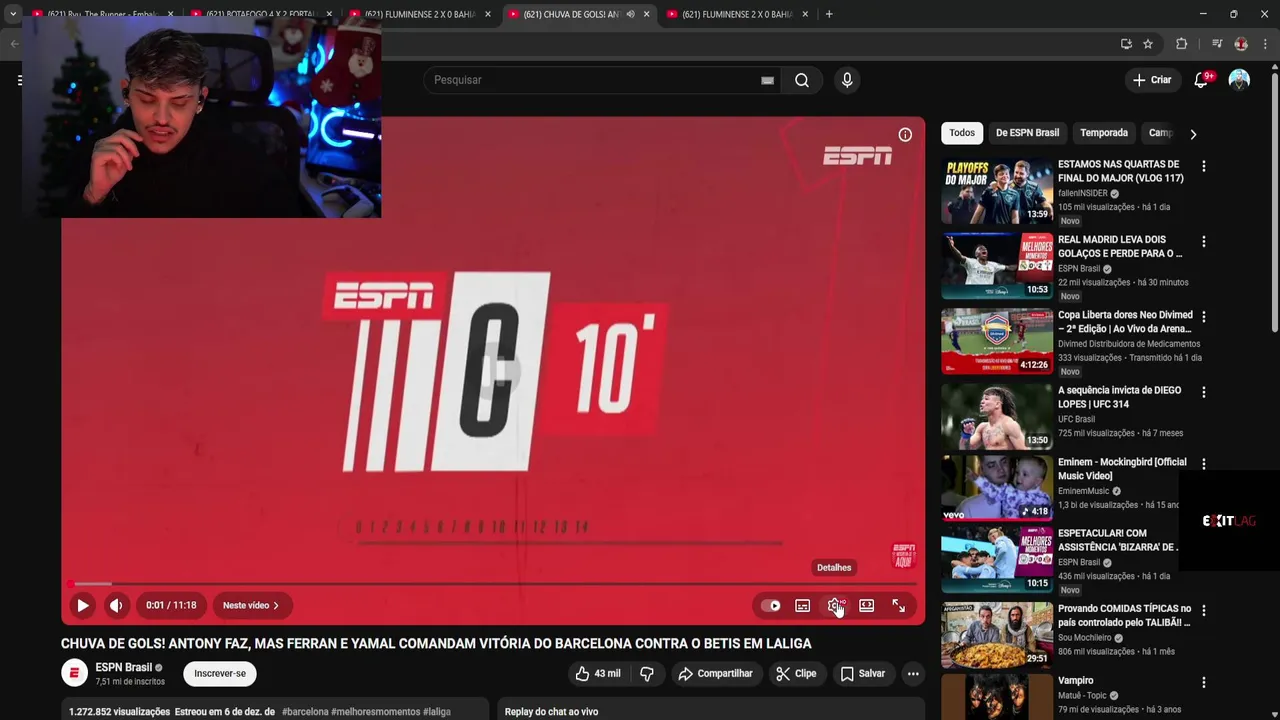1280x720 pixels.
Task: Click the #laliga hashtag
Action: coord(436,712)
